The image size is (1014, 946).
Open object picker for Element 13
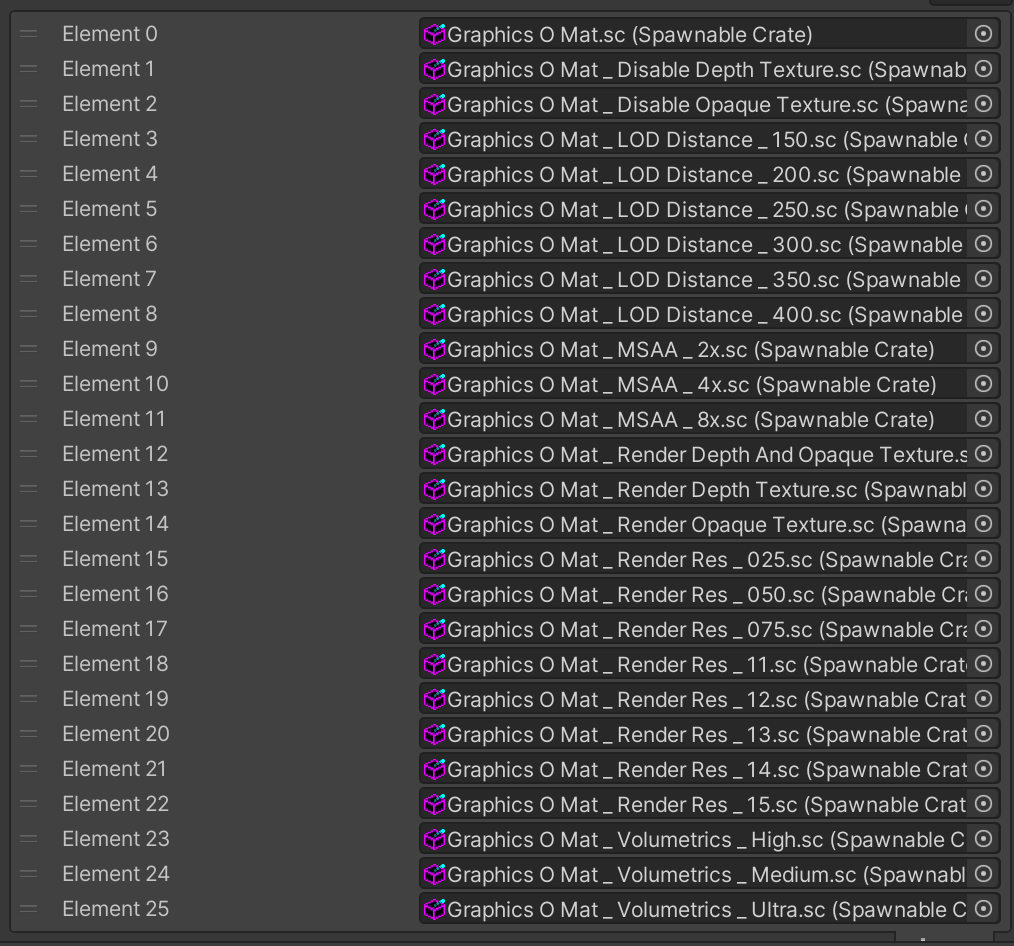983,488
